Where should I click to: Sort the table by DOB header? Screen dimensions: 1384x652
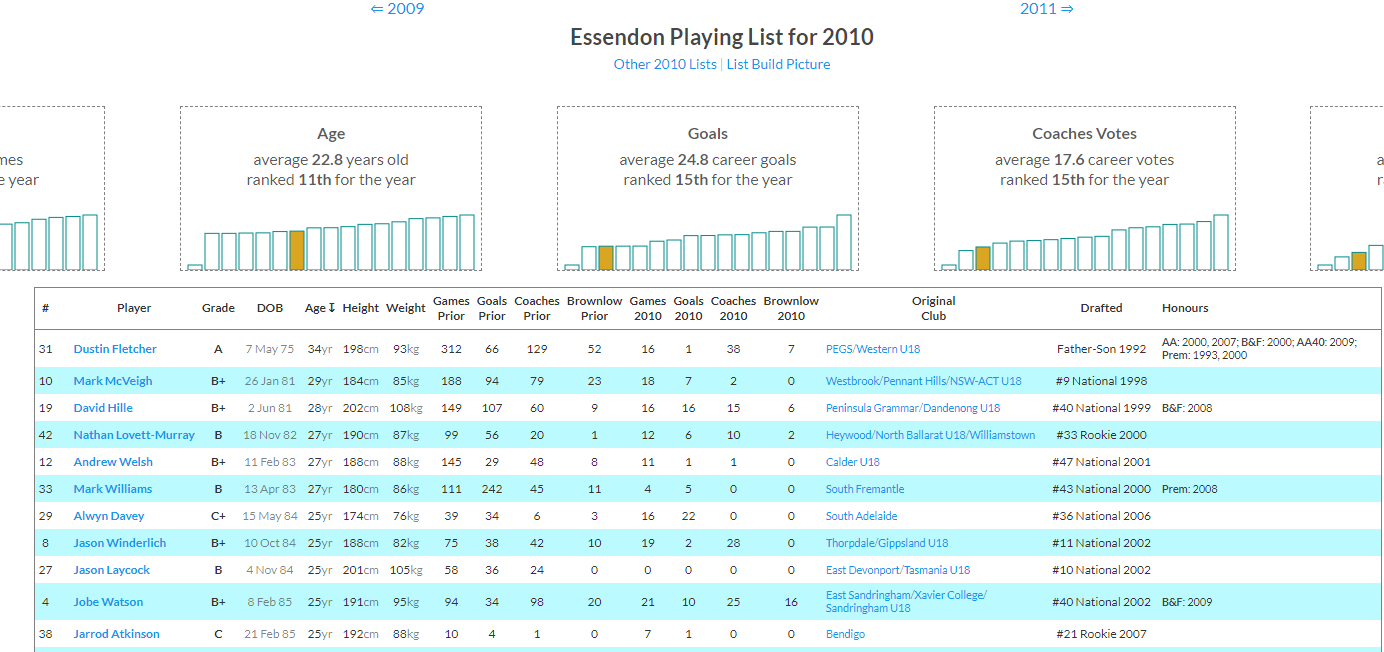pyautogui.click(x=270, y=308)
